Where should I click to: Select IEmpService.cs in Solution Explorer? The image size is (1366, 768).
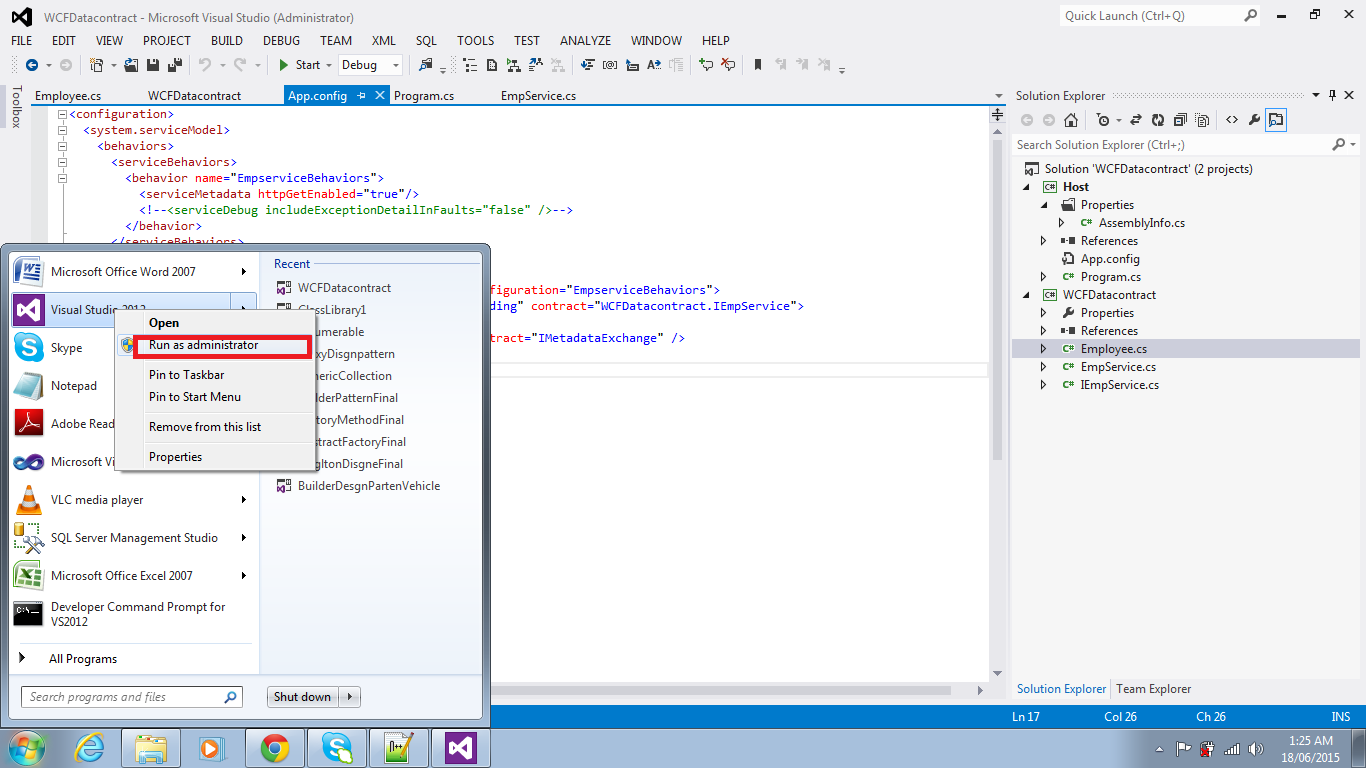[1120, 385]
